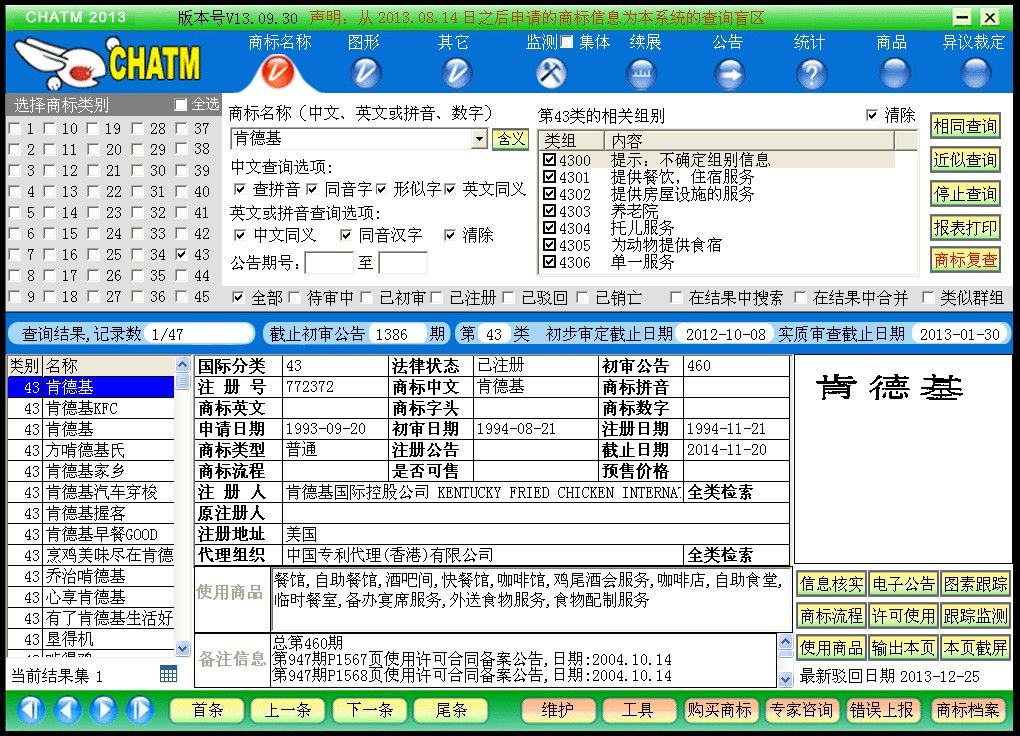1020x736 pixels.
Task: Open the 监测 tools icon
Action: tap(551, 73)
